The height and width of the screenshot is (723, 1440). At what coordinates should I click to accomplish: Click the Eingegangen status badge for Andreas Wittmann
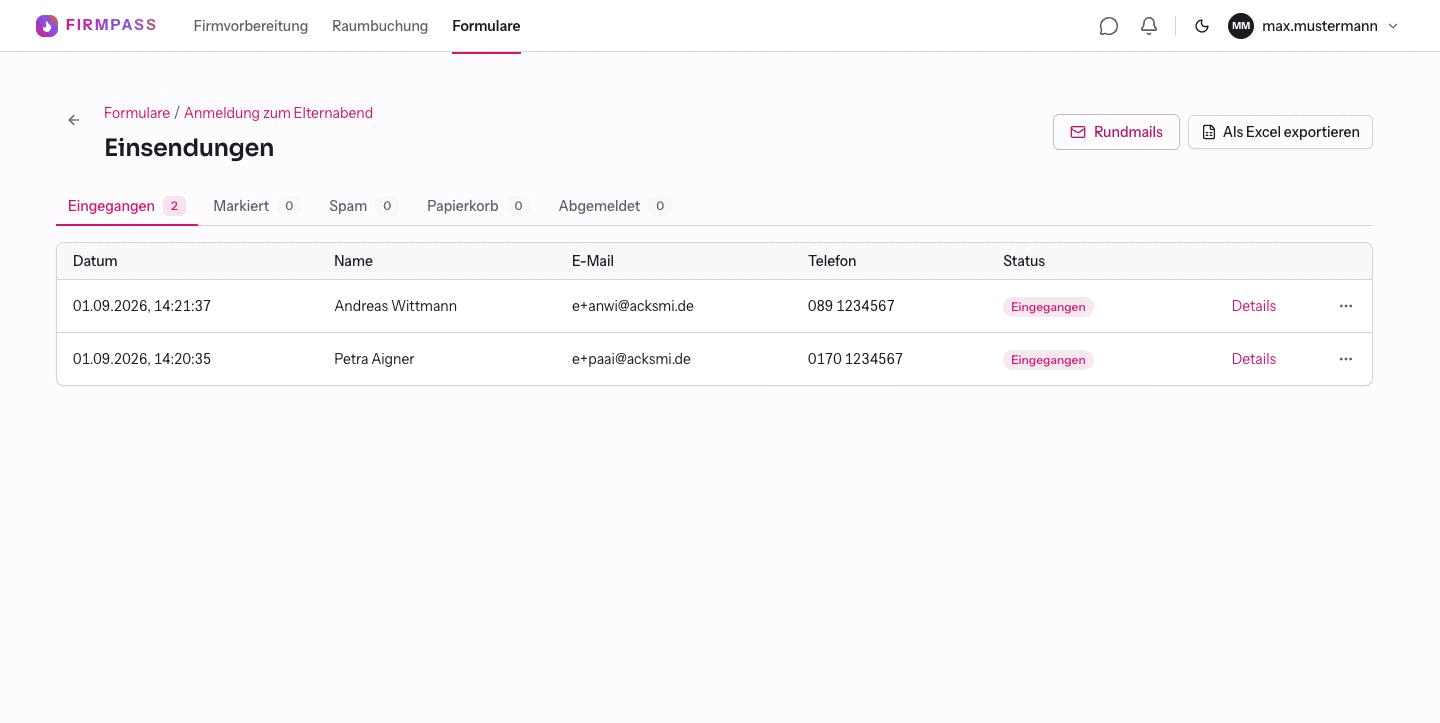tap(1048, 307)
